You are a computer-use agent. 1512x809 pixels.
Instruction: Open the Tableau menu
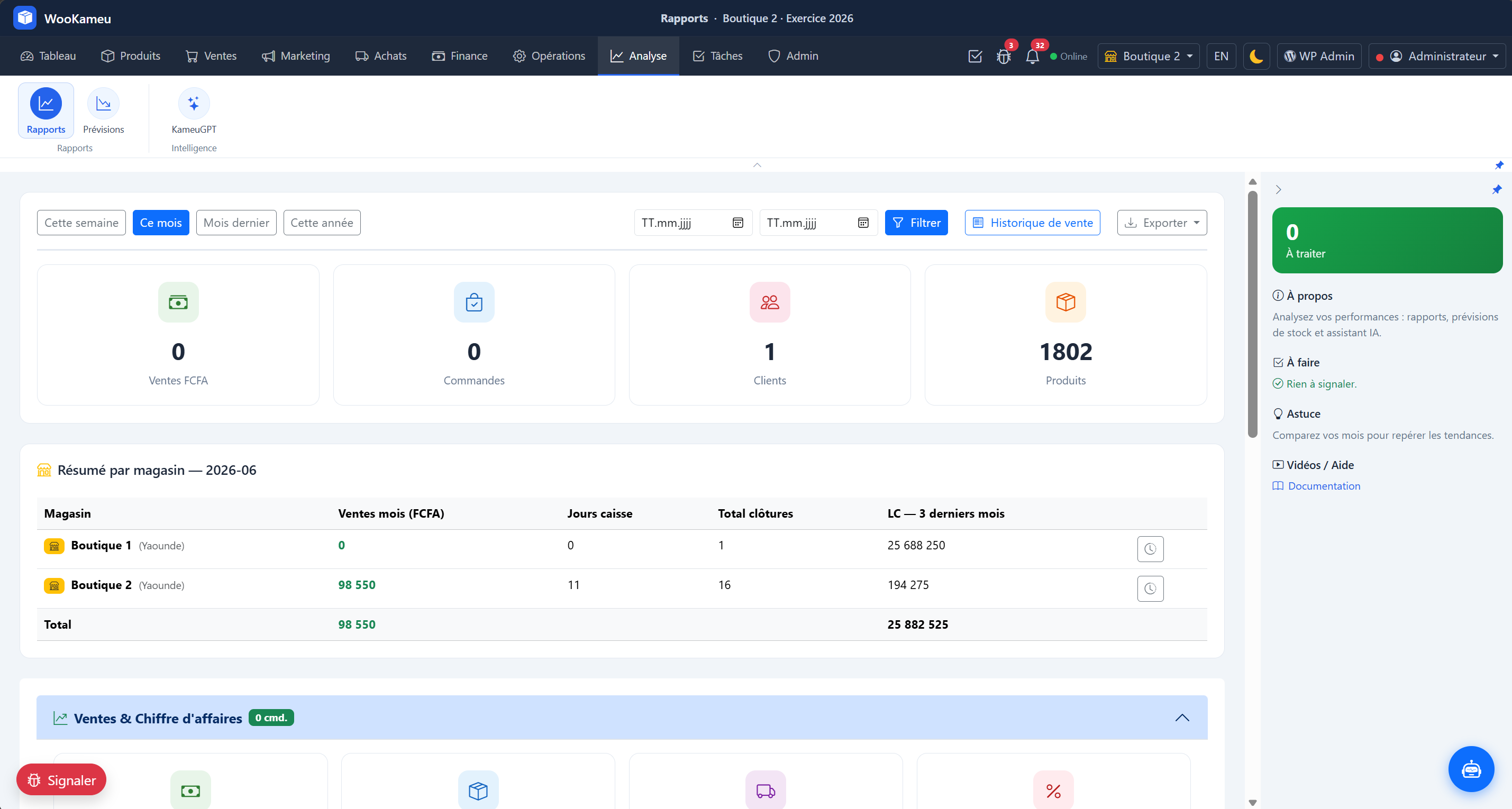[49, 57]
